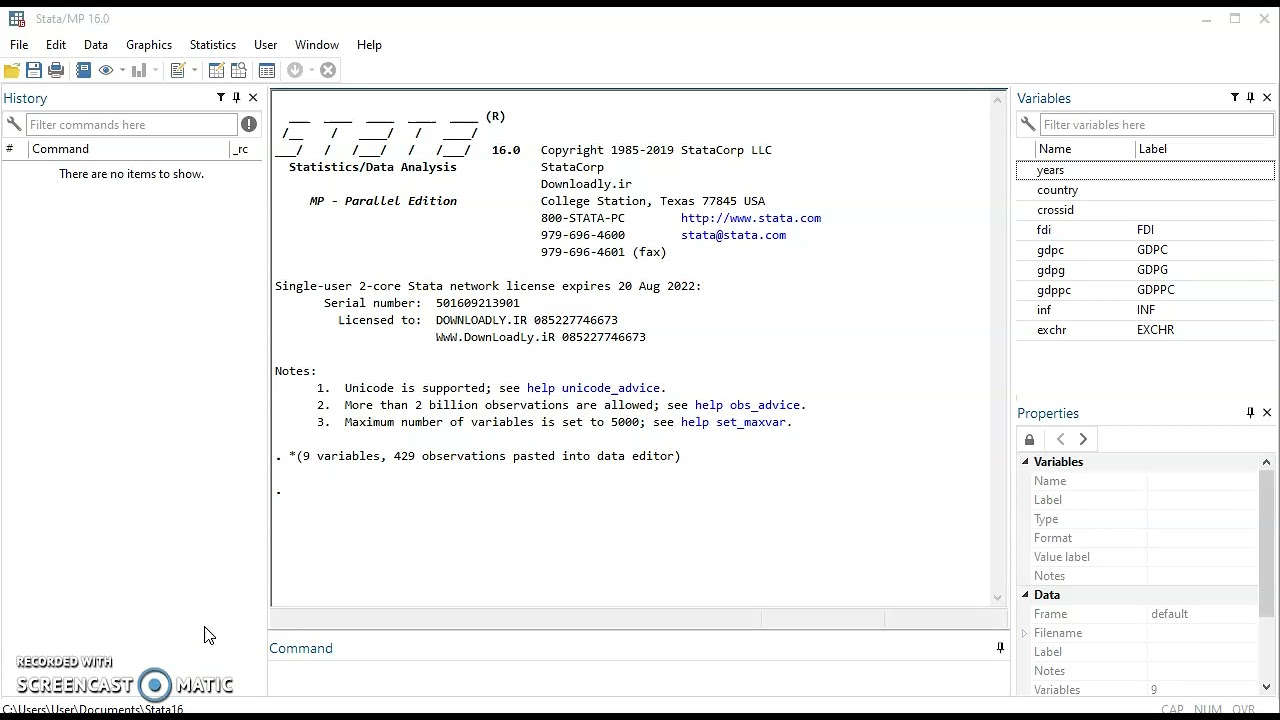Image resolution: width=1280 pixels, height=720 pixels.
Task: Open the Data menu
Action: click(96, 45)
